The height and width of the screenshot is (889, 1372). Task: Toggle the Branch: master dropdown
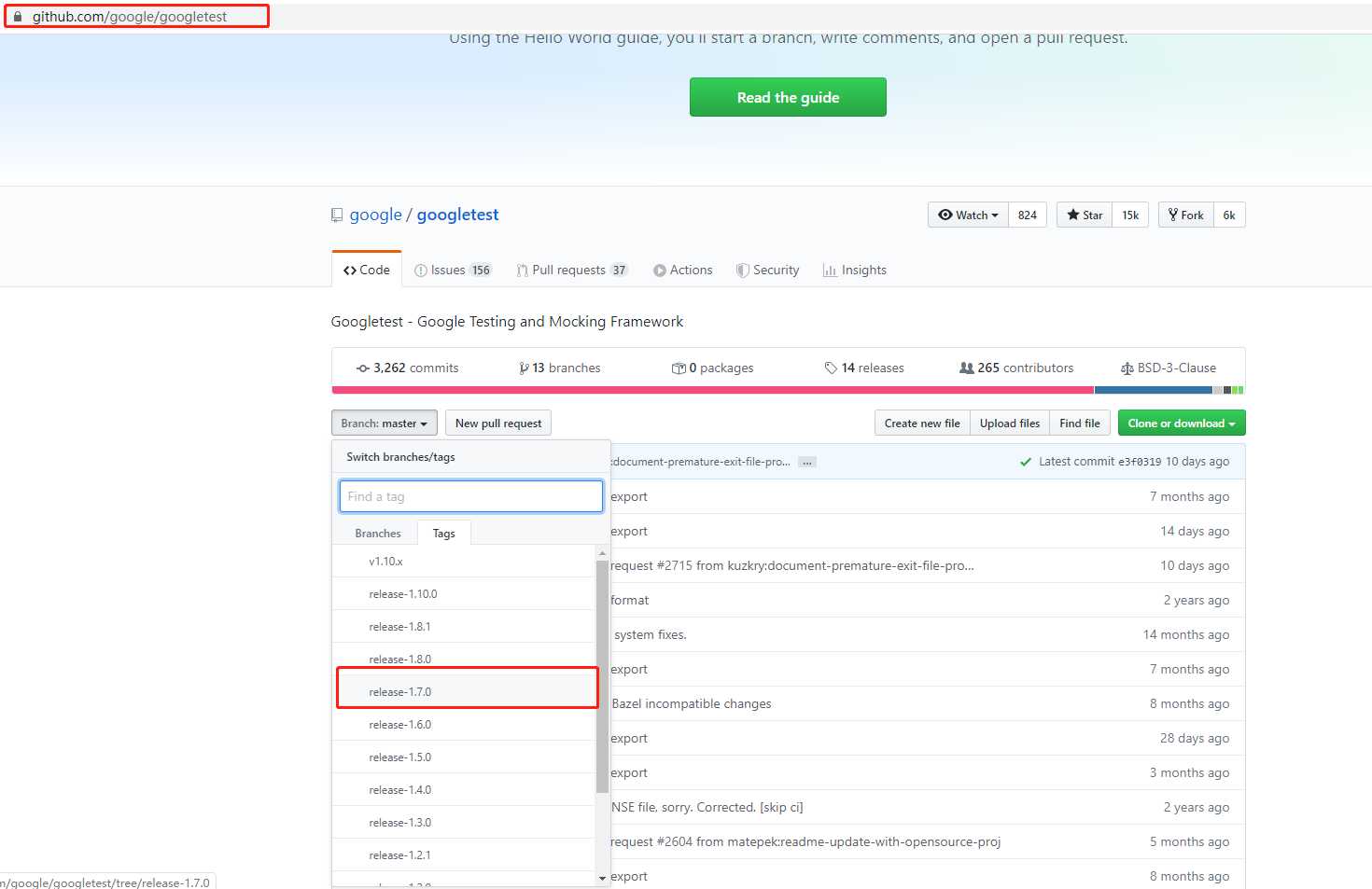(385, 423)
